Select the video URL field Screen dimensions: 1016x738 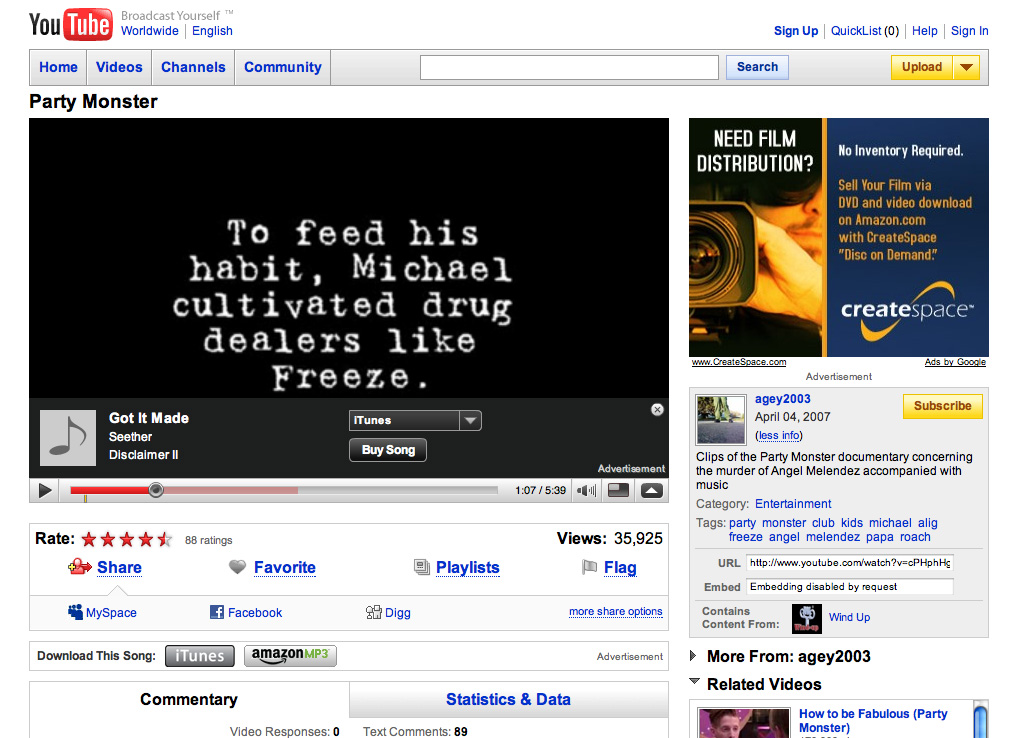(849, 563)
